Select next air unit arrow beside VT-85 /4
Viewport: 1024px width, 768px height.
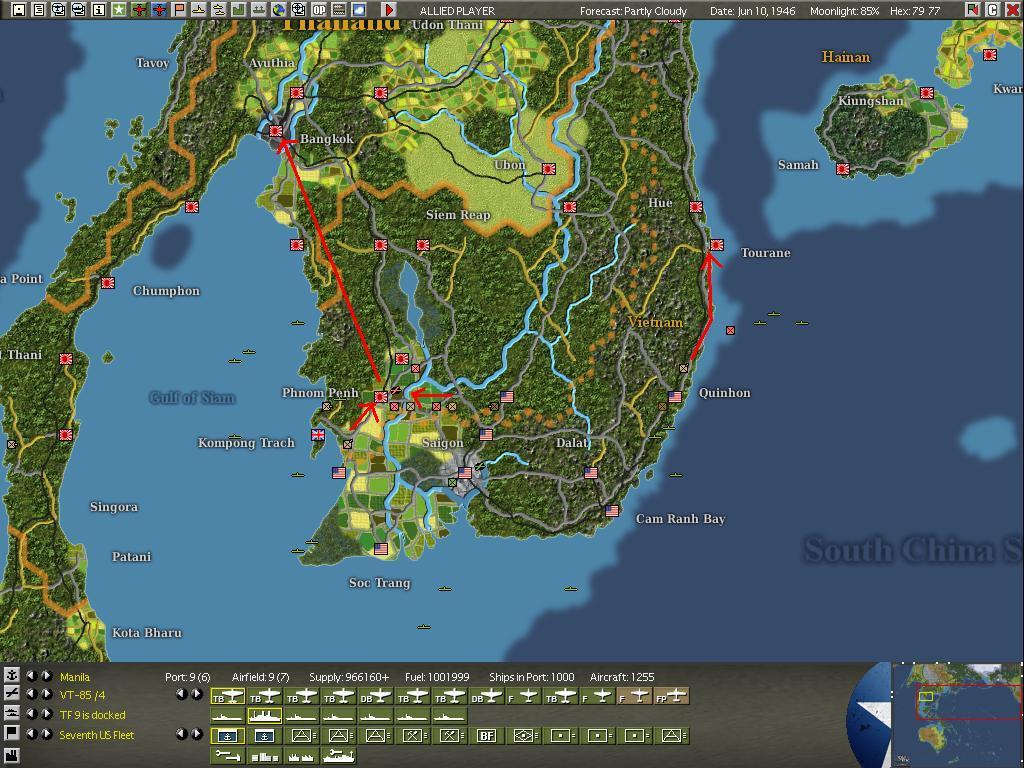(x=47, y=694)
